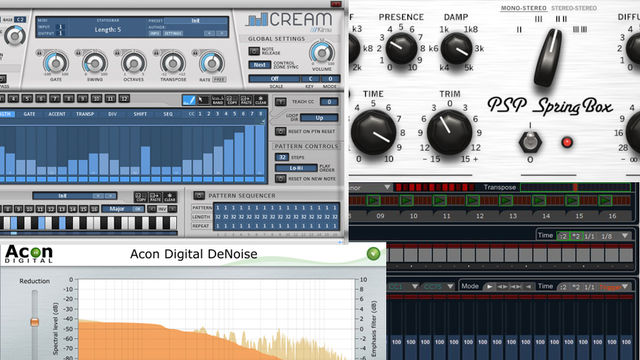Open the Key dropdown showing C

click(x=310, y=79)
